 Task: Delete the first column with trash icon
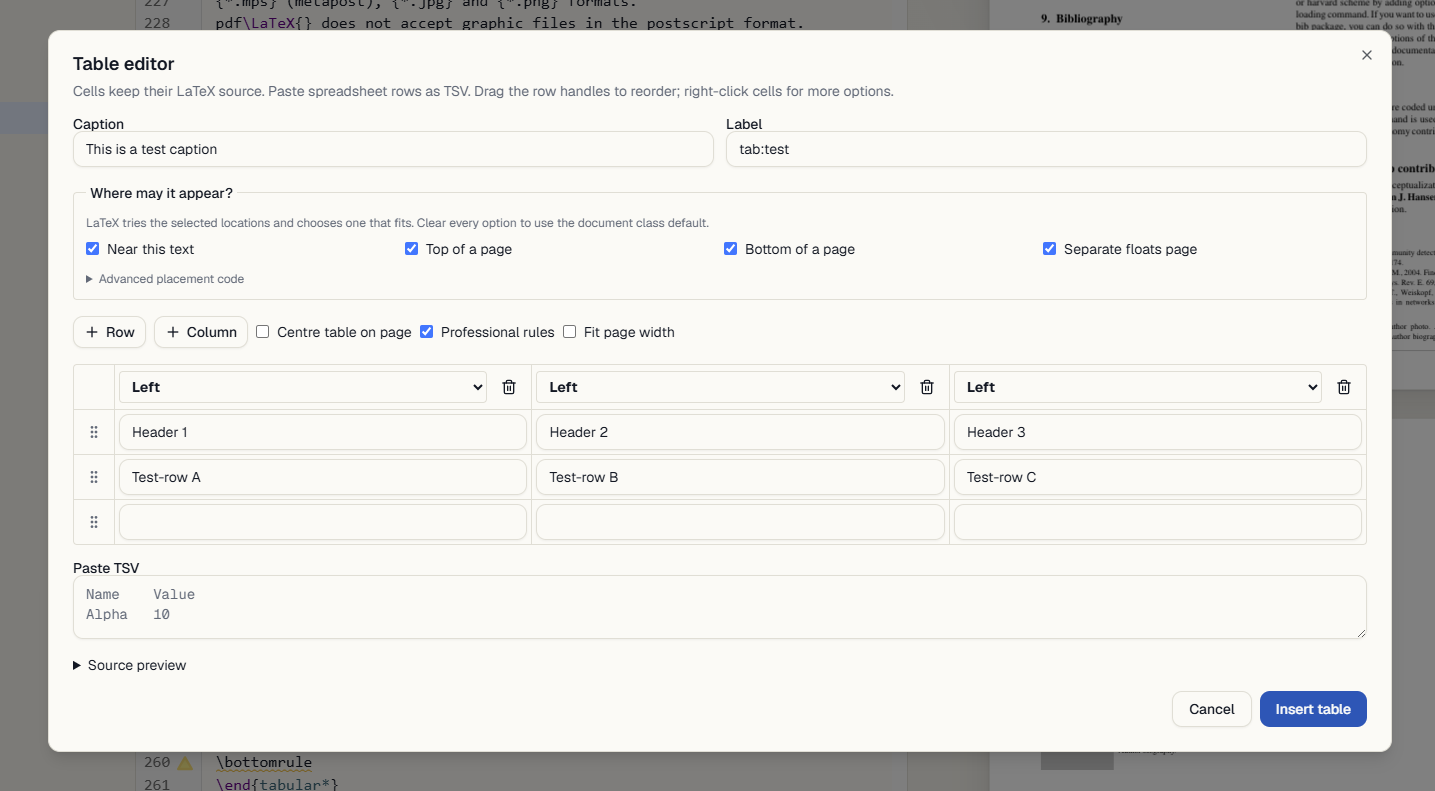tap(509, 387)
